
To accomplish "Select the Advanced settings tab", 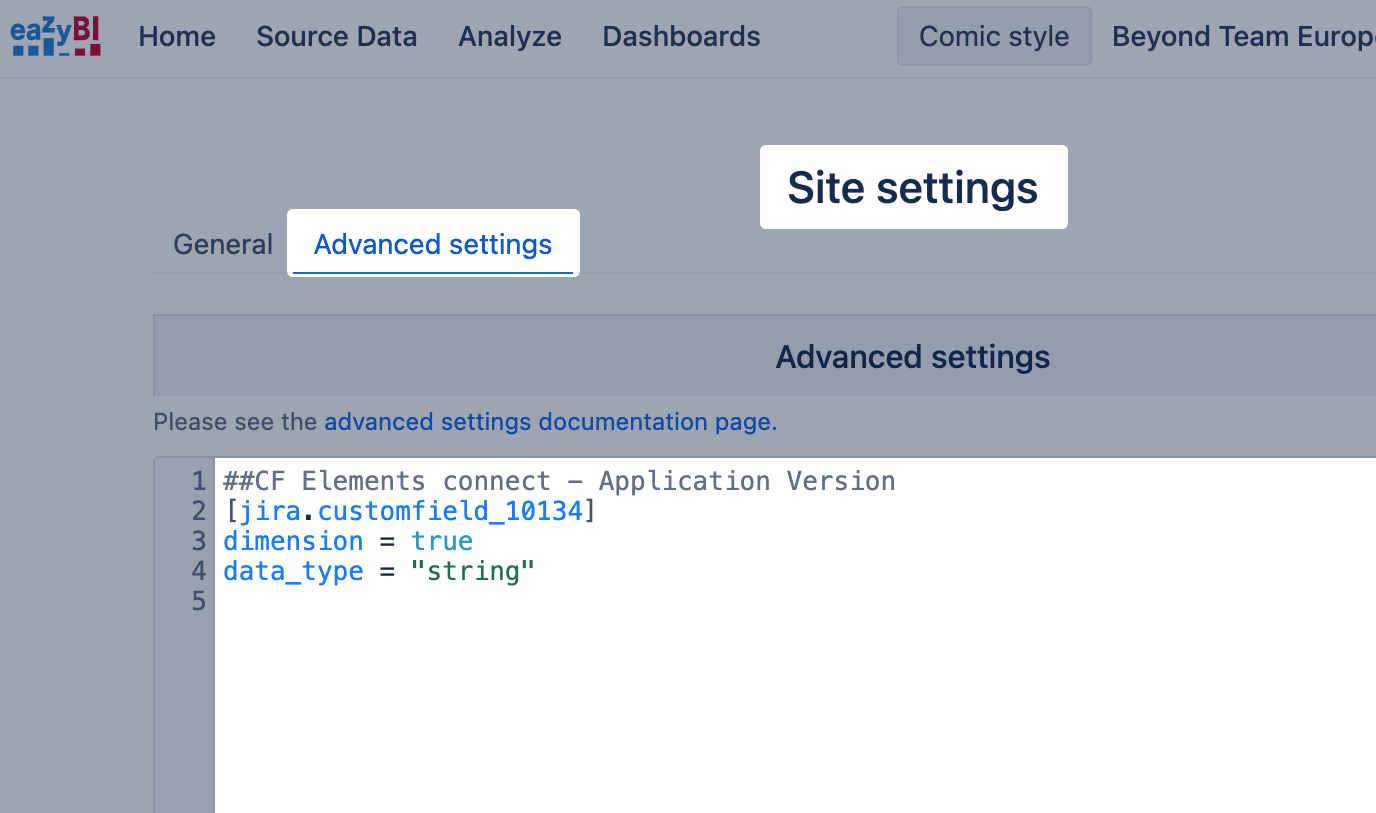I will 433,245.
